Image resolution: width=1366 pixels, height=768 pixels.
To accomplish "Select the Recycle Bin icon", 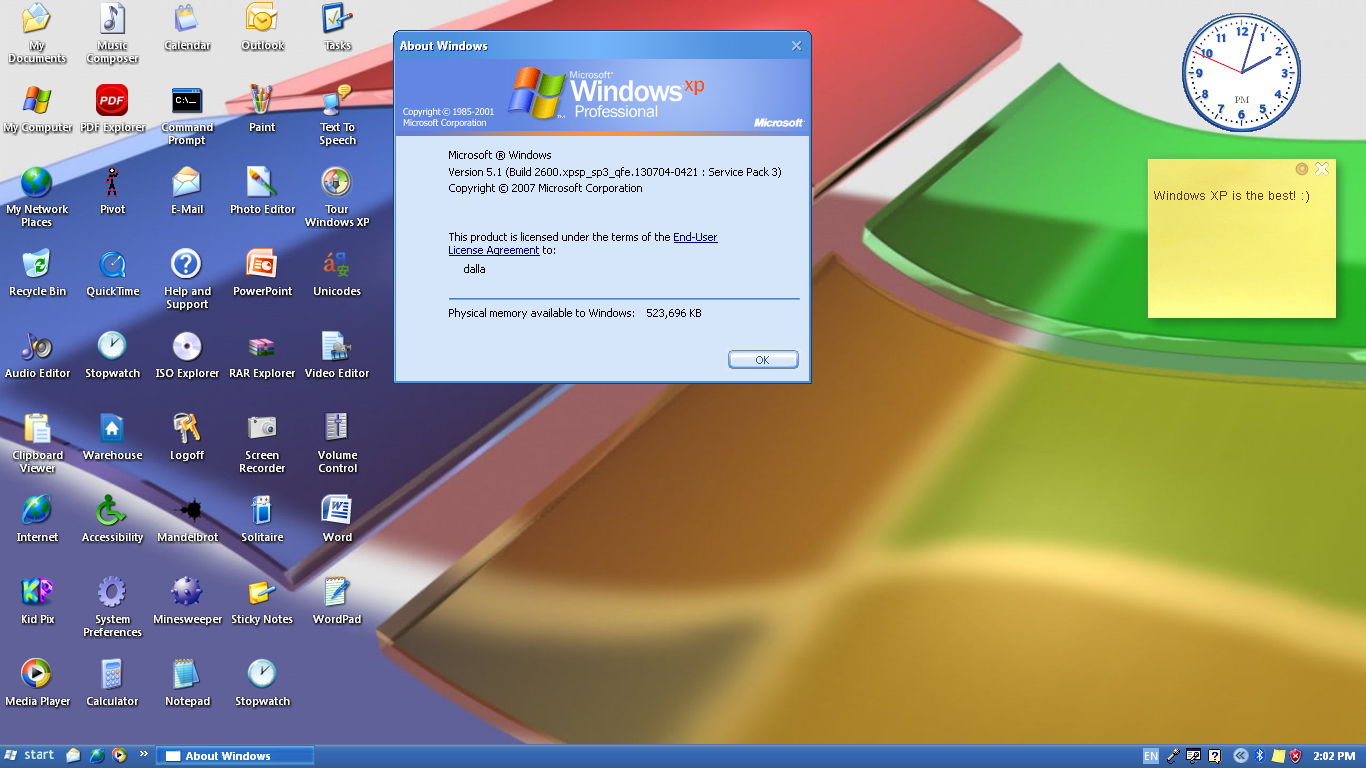I will [37, 273].
